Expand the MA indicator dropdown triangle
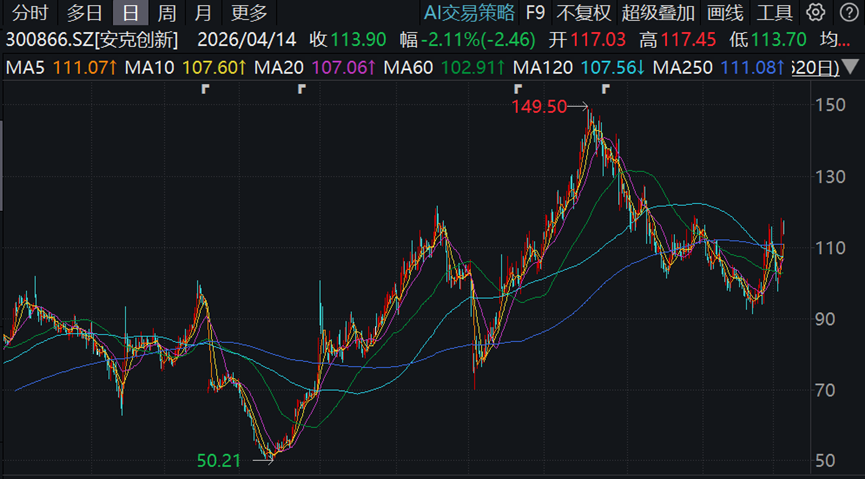 852,67
